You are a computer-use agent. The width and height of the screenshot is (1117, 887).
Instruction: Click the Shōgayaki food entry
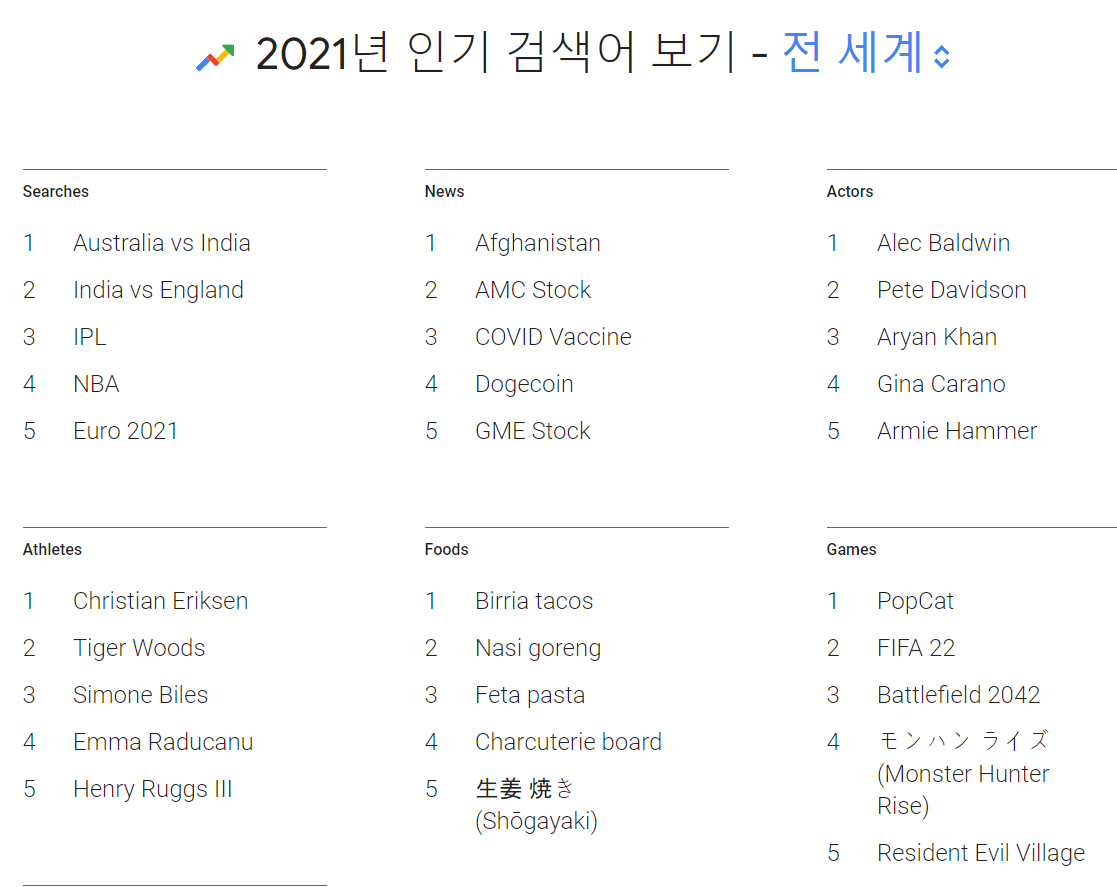coord(536,805)
